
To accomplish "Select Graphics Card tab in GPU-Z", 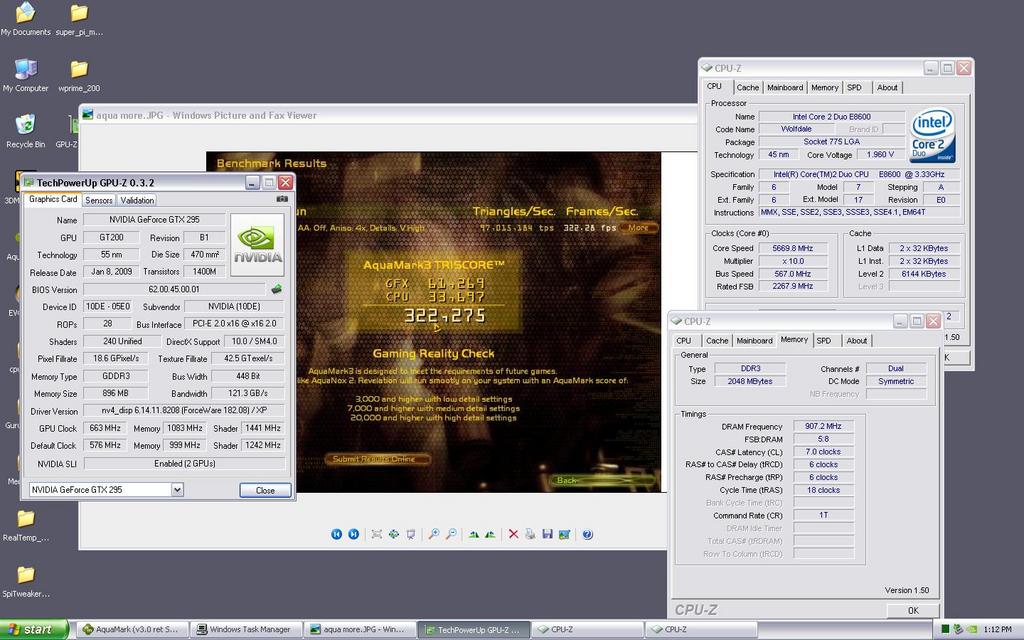I will pyautogui.click(x=53, y=199).
